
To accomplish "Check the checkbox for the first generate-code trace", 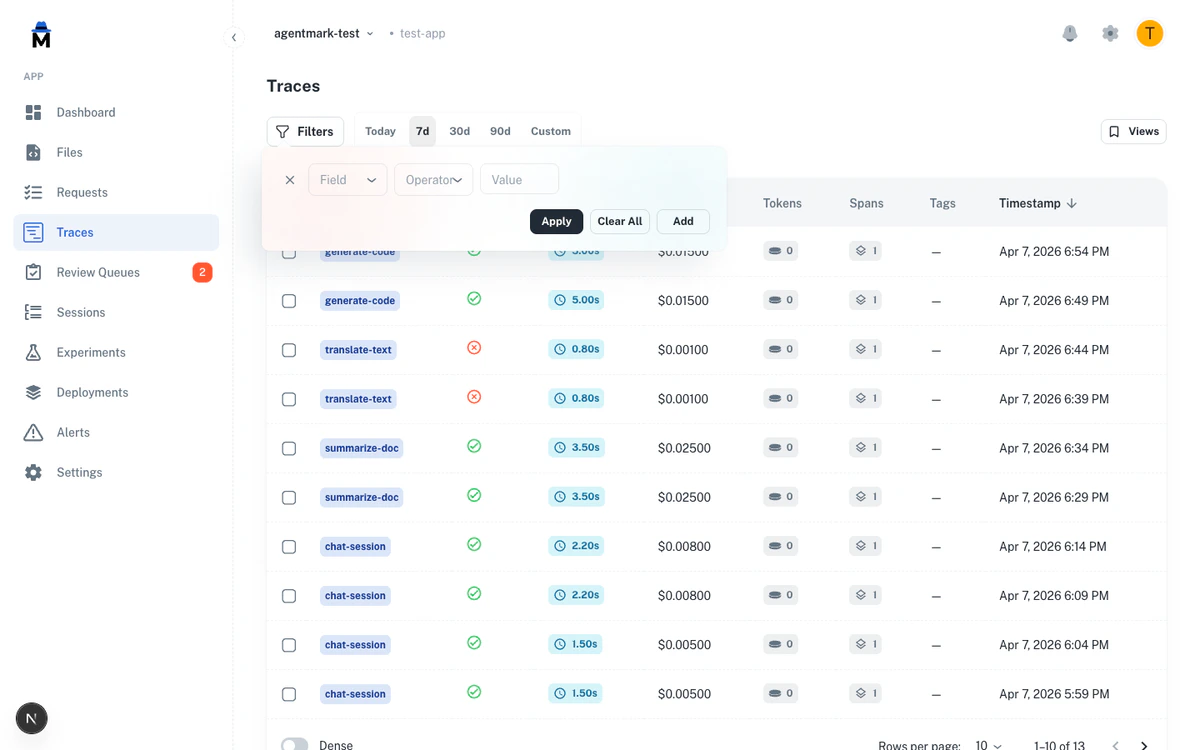I will (x=289, y=252).
